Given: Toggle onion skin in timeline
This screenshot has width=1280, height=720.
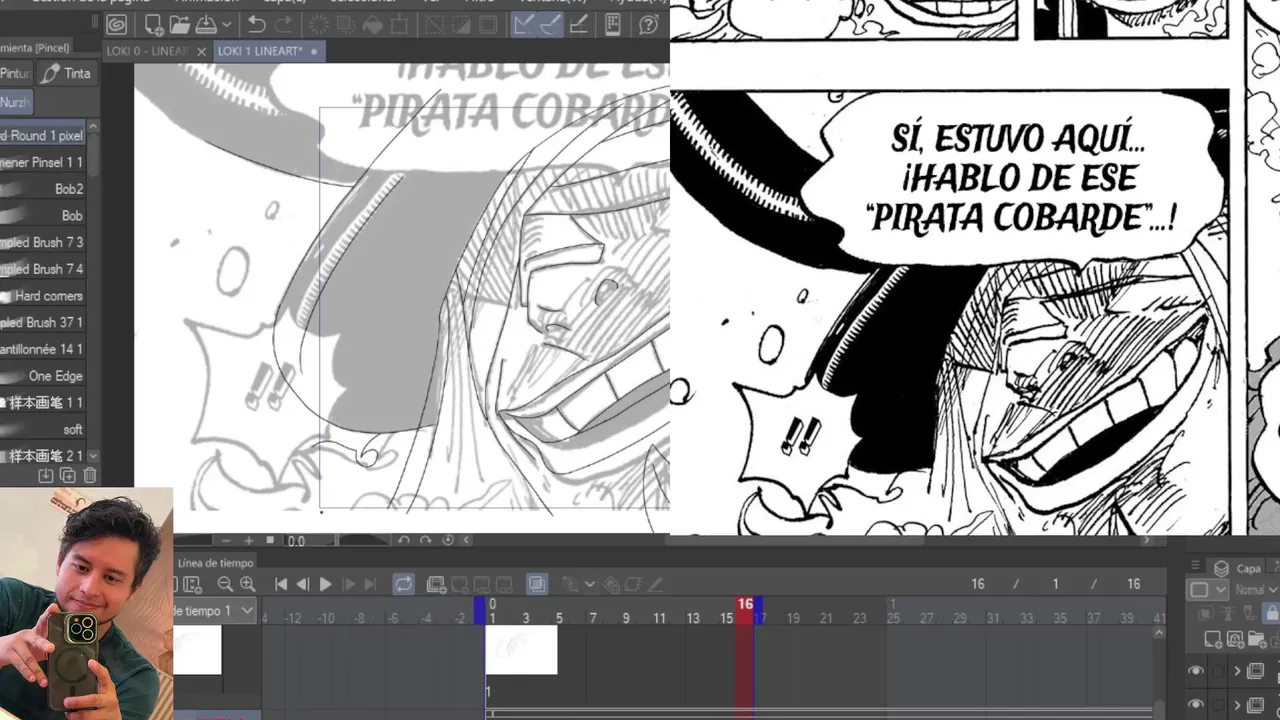Looking at the screenshot, I should [537, 584].
